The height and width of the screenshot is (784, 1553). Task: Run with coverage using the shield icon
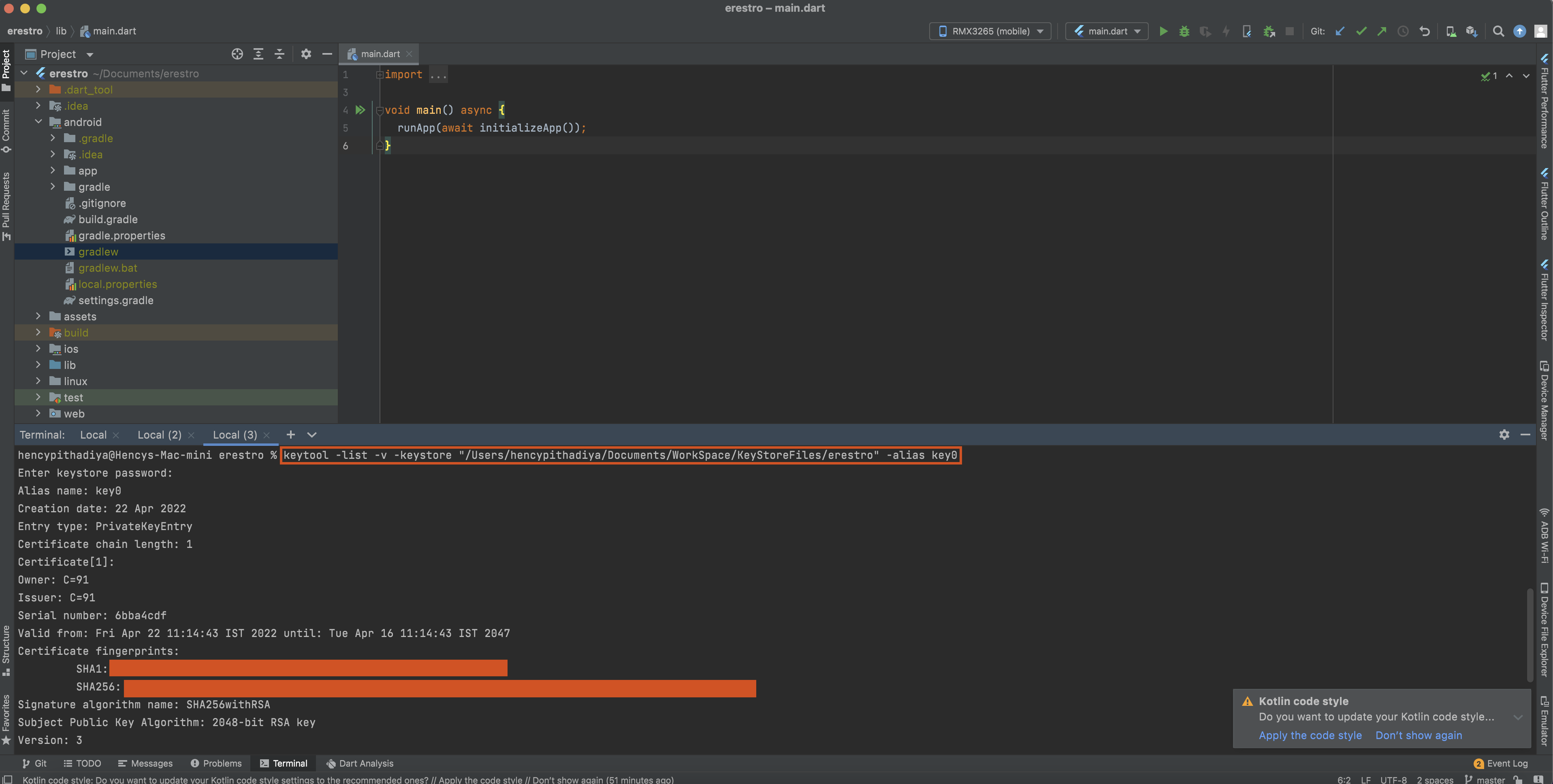coord(1205,31)
